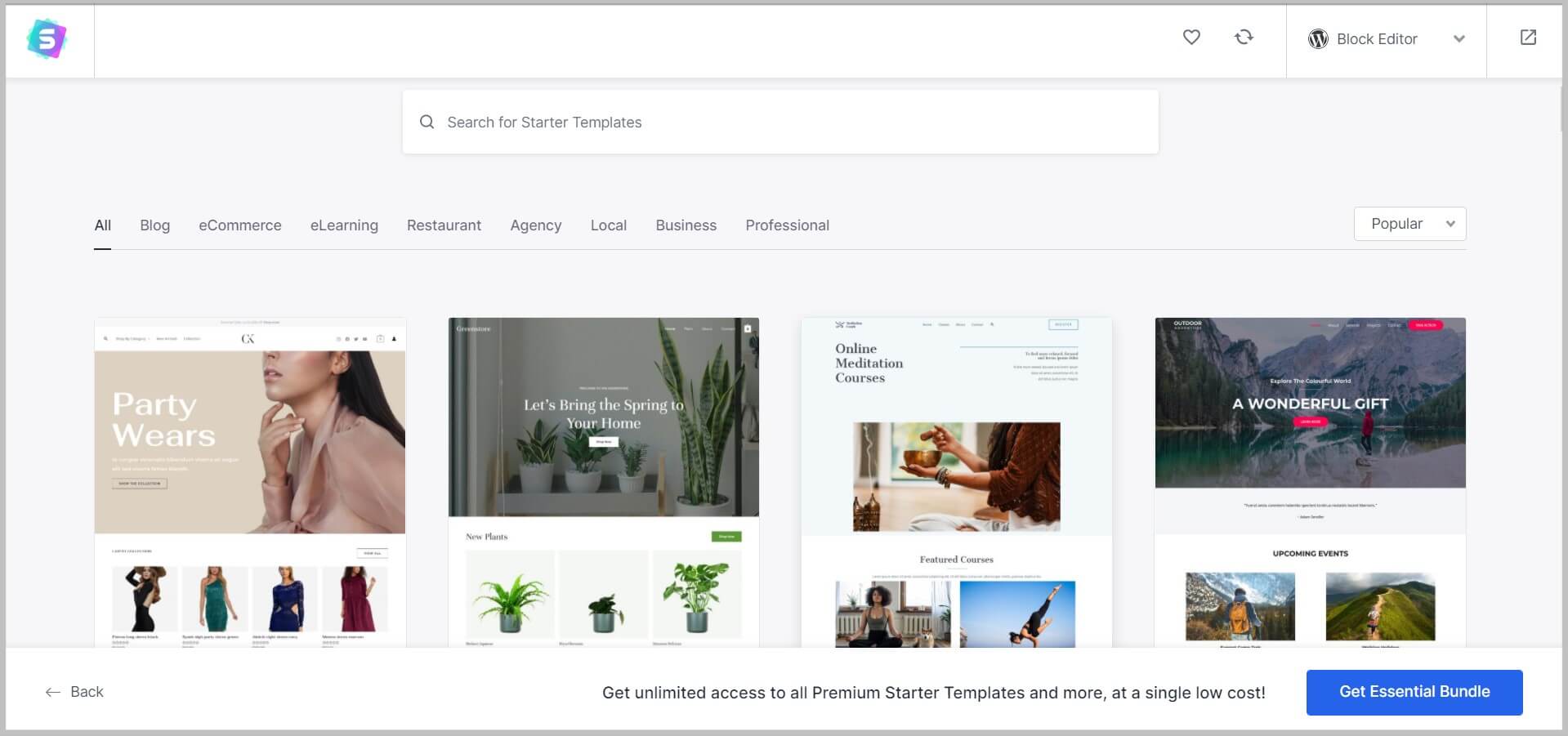Open your favorite templates via heart icon
The width and height of the screenshot is (1568, 736).
[x=1191, y=37]
